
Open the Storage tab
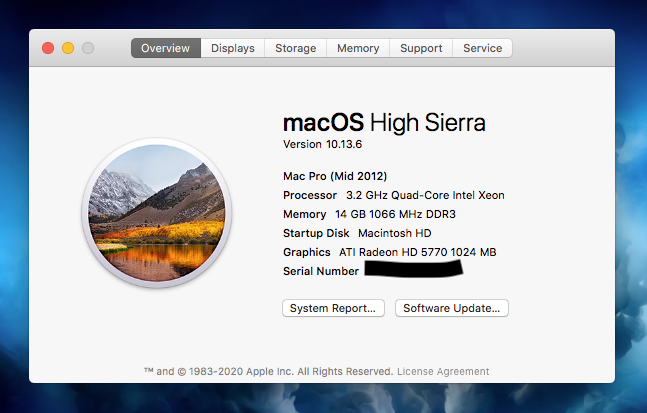tap(295, 48)
